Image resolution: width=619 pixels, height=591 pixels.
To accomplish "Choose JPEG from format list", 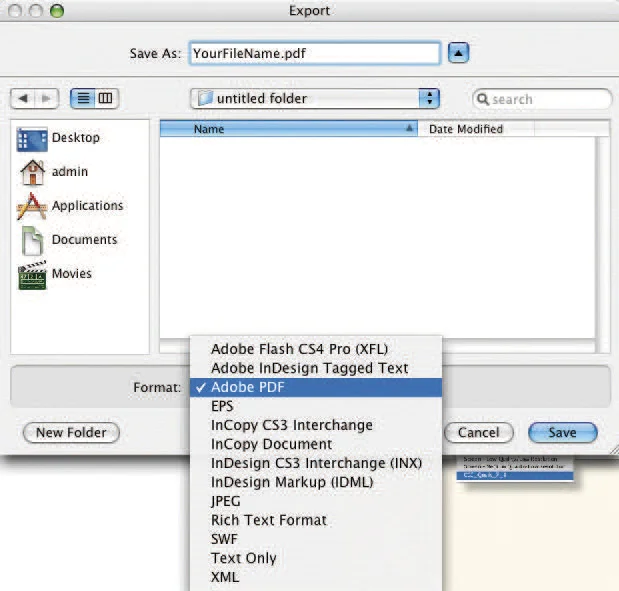I will [x=316, y=501].
